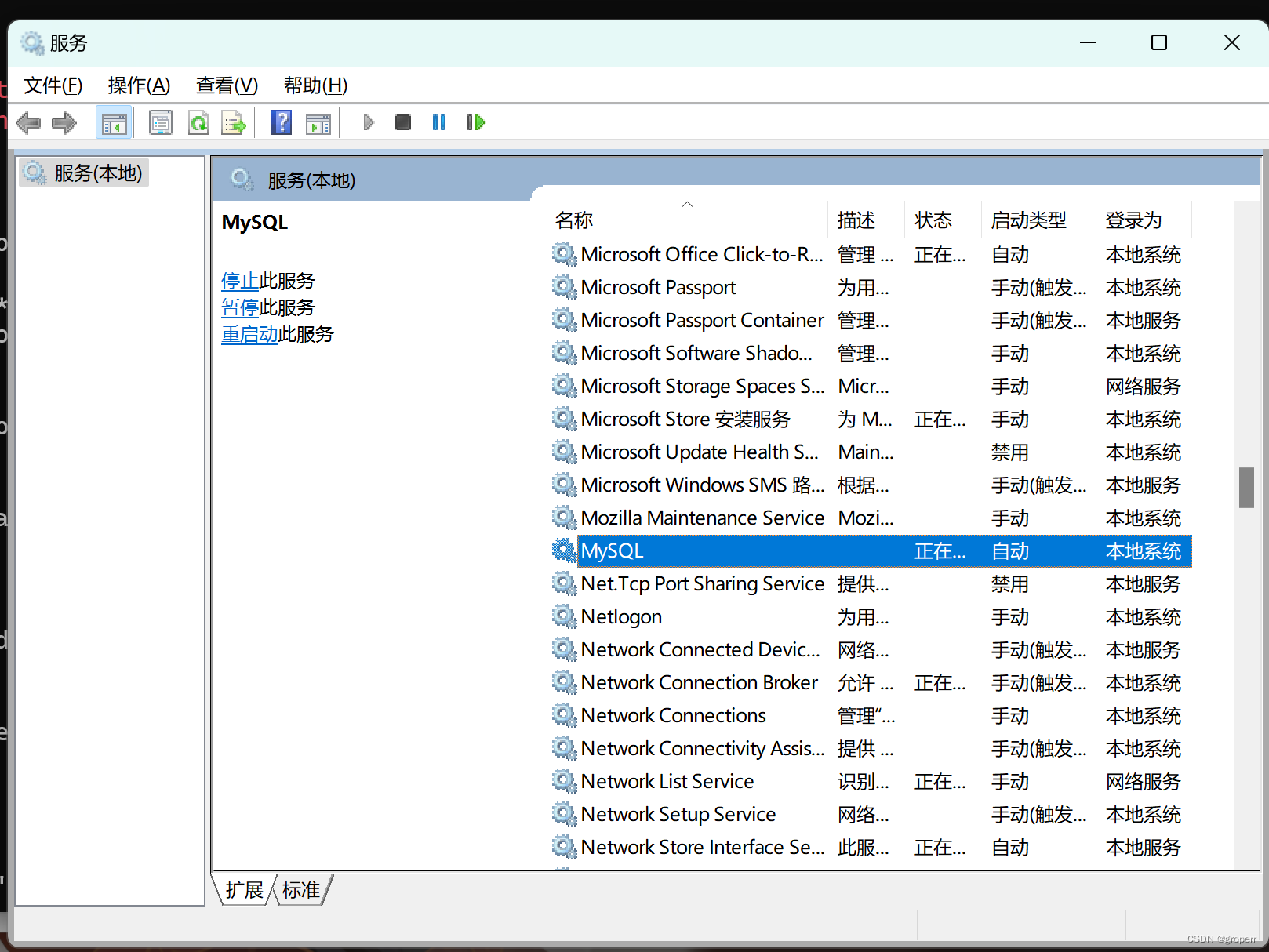
Task: Click 自动 startup type in MySQL row
Action: [x=1010, y=550]
